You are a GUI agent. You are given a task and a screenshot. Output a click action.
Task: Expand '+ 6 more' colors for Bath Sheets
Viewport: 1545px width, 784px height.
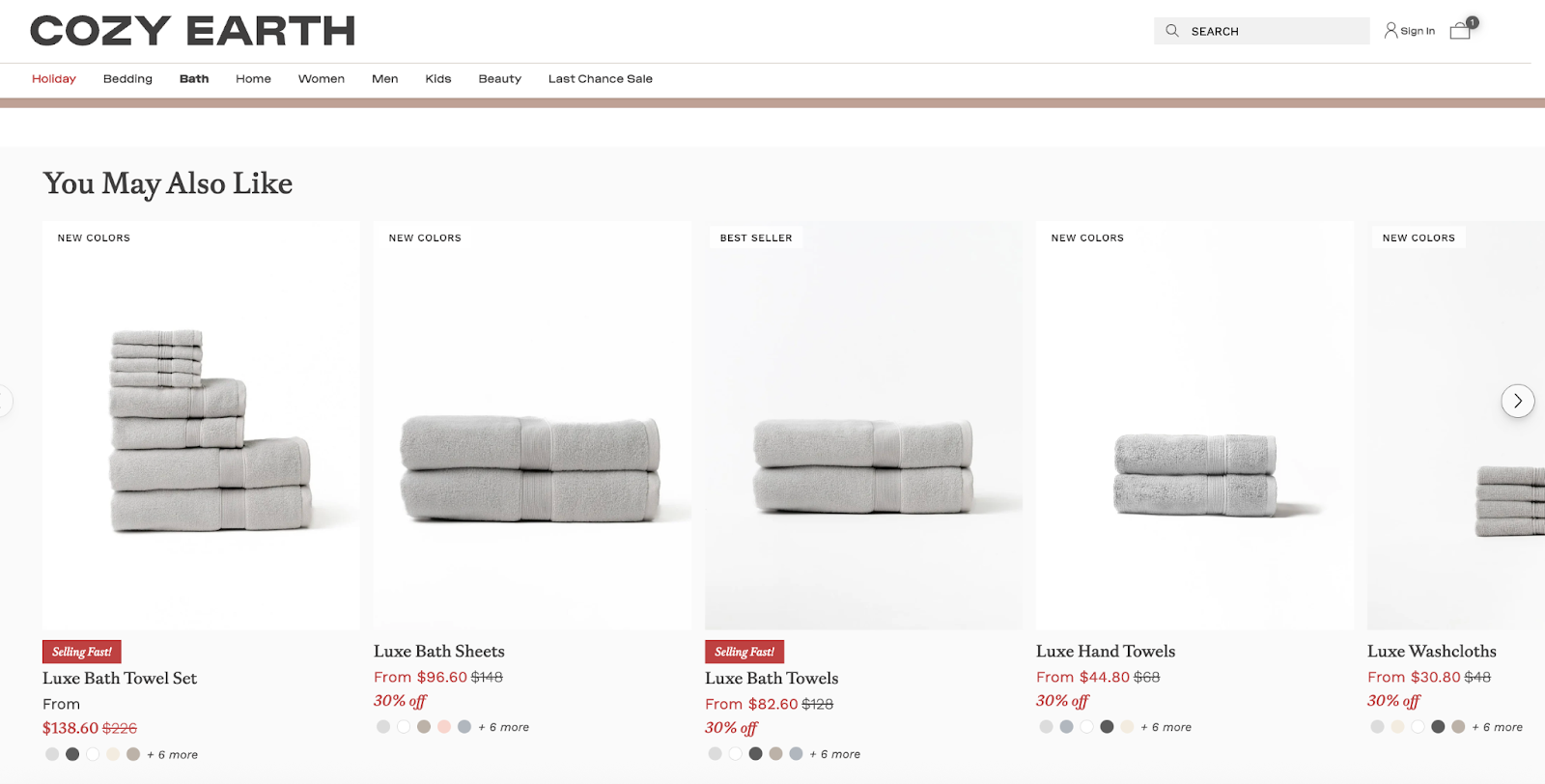(x=504, y=727)
